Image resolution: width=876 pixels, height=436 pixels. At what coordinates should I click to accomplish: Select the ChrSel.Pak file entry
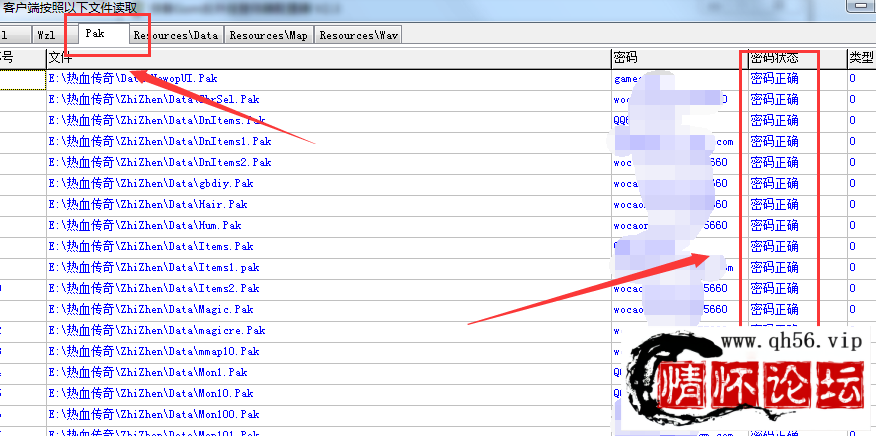click(x=154, y=99)
